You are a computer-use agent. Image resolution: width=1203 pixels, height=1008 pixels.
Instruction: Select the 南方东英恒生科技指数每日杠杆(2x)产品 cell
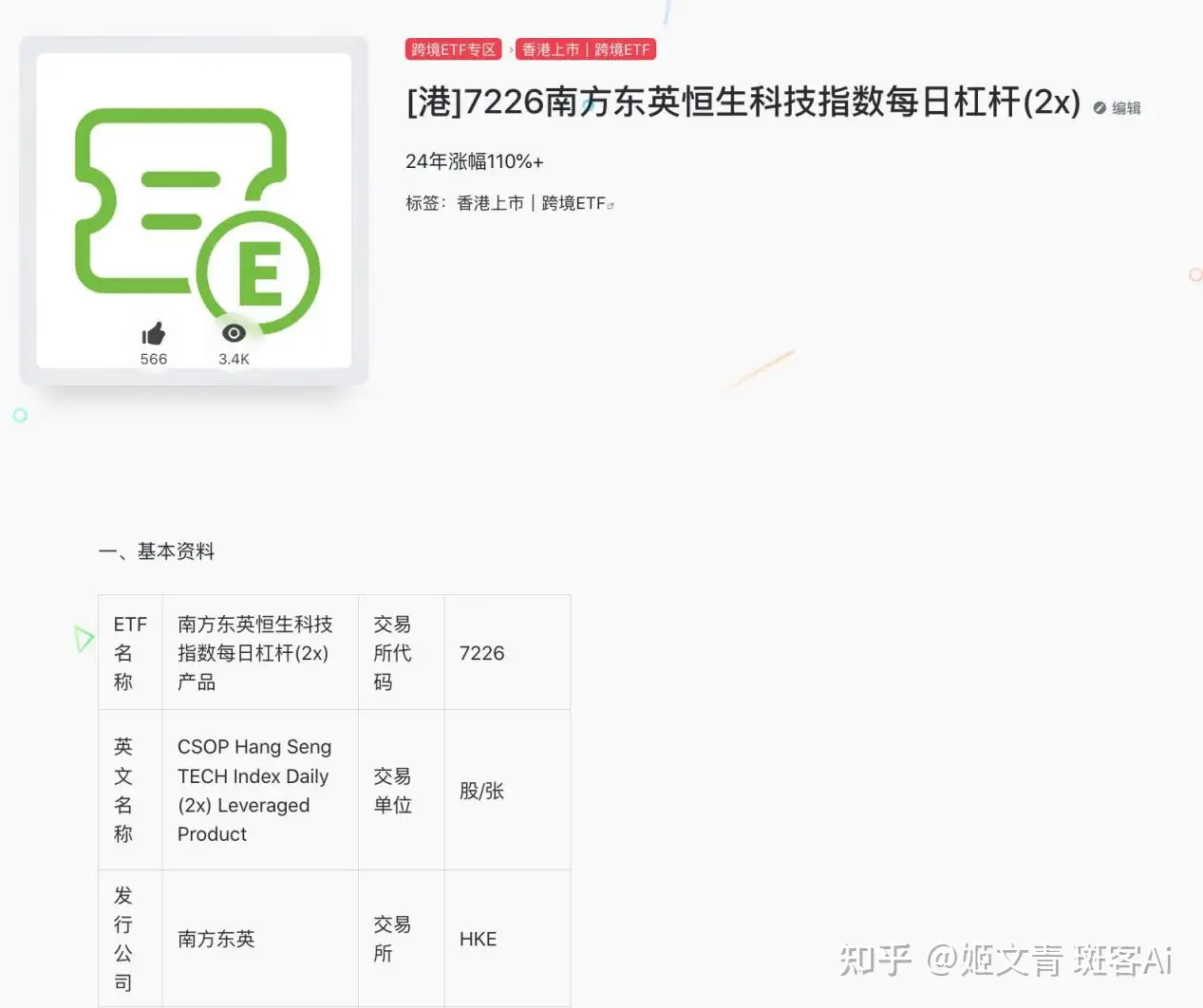click(260, 653)
